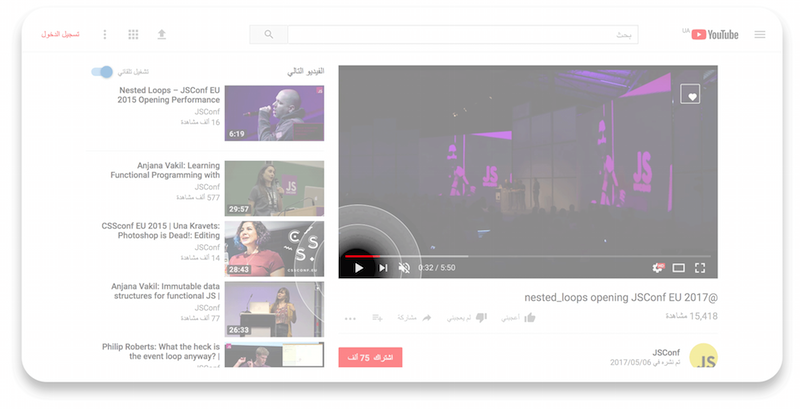Go to the YouTube home logo
The width and height of the screenshot is (800, 409).
point(715,35)
